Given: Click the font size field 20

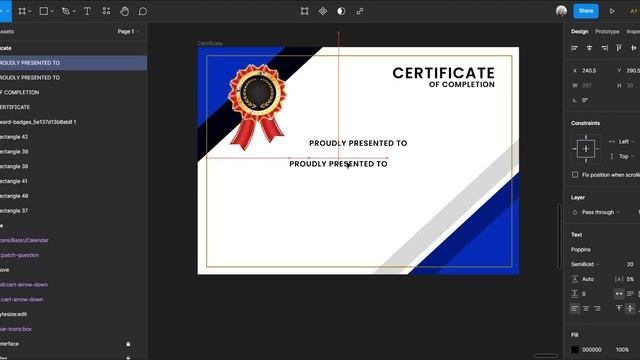Looking at the screenshot, I should [x=630, y=264].
